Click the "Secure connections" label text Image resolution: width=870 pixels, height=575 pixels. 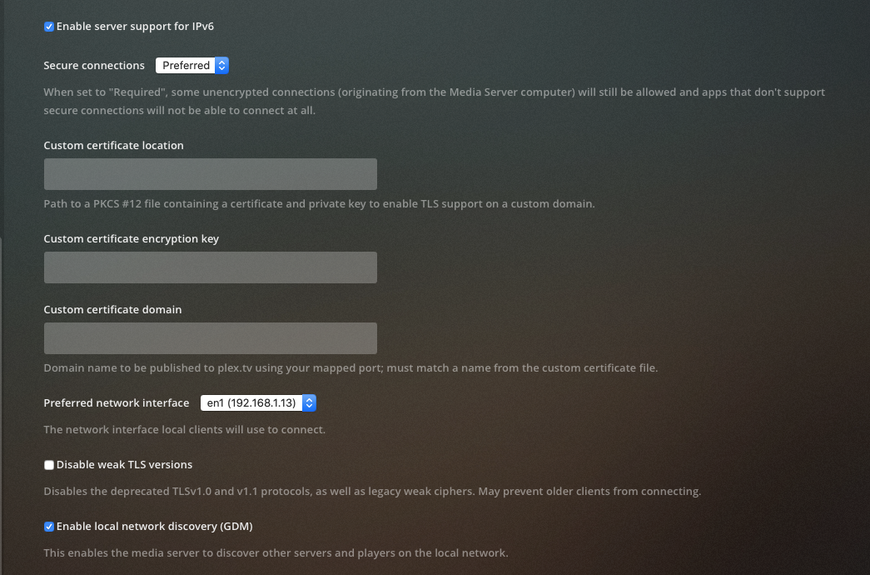pyautogui.click(x=94, y=66)
